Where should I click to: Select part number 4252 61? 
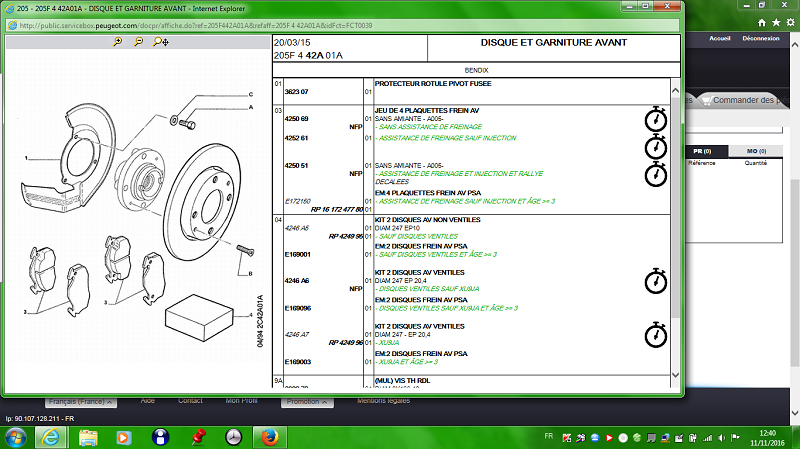(296, 138)
